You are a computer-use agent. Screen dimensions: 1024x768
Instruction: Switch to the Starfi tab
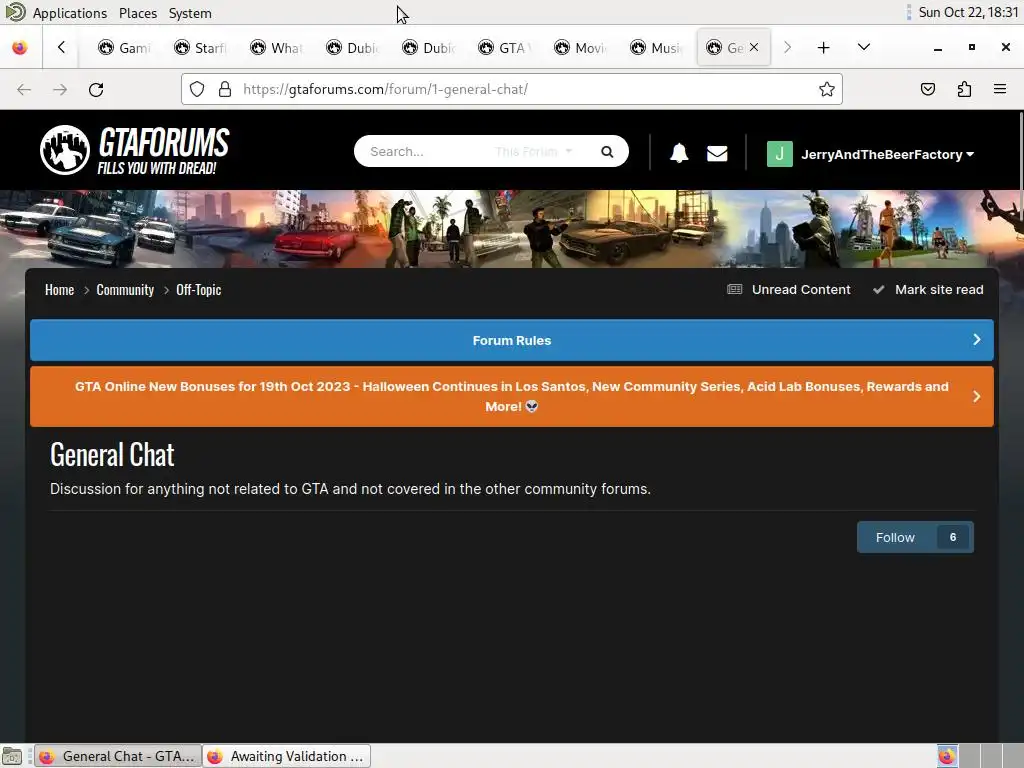[x=200, y=48]
